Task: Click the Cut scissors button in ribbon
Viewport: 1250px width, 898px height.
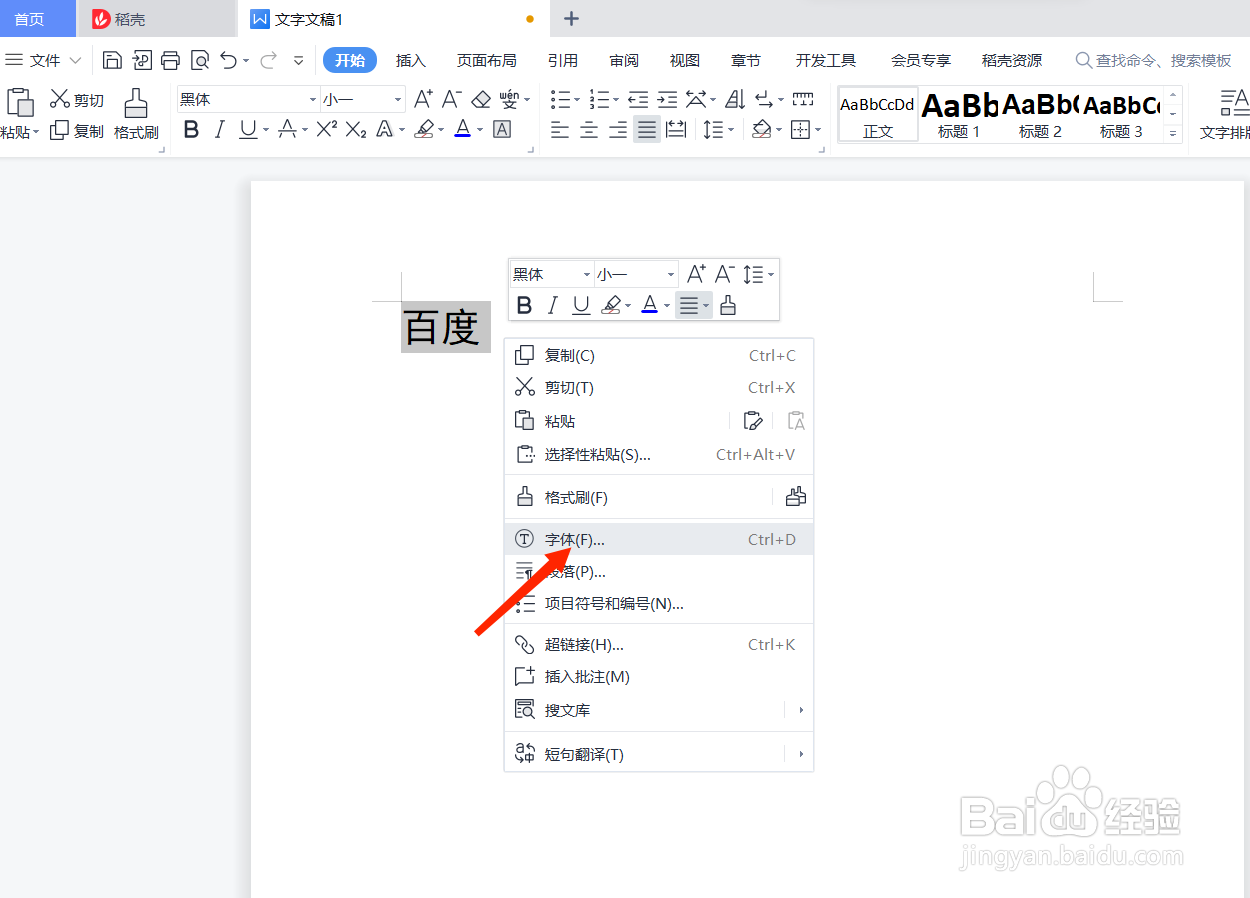Action: [x=77, y=100]
